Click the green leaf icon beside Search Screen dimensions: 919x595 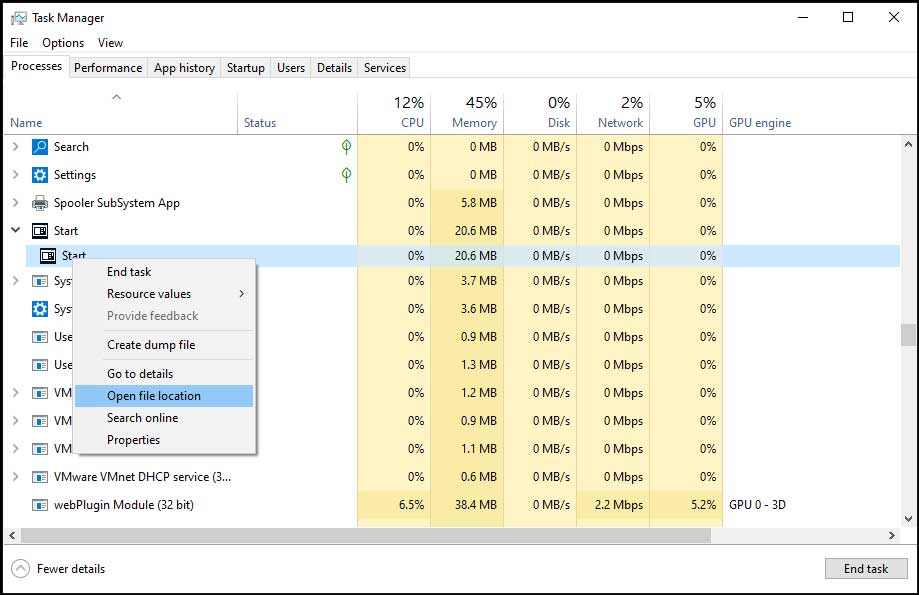(x=345, y=147)
